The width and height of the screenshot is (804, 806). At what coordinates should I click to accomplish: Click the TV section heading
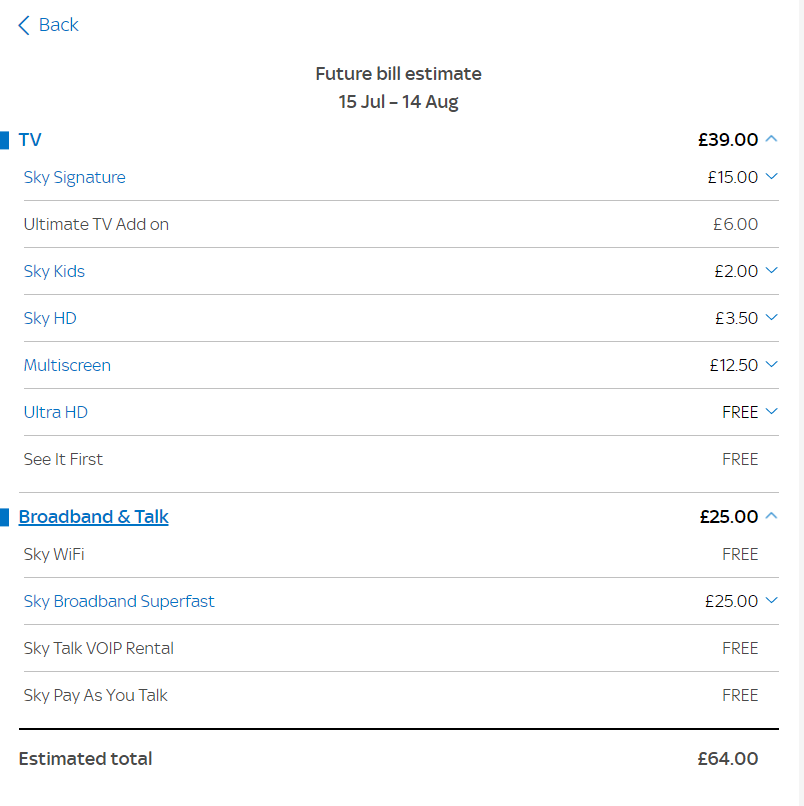coord(30,140)
